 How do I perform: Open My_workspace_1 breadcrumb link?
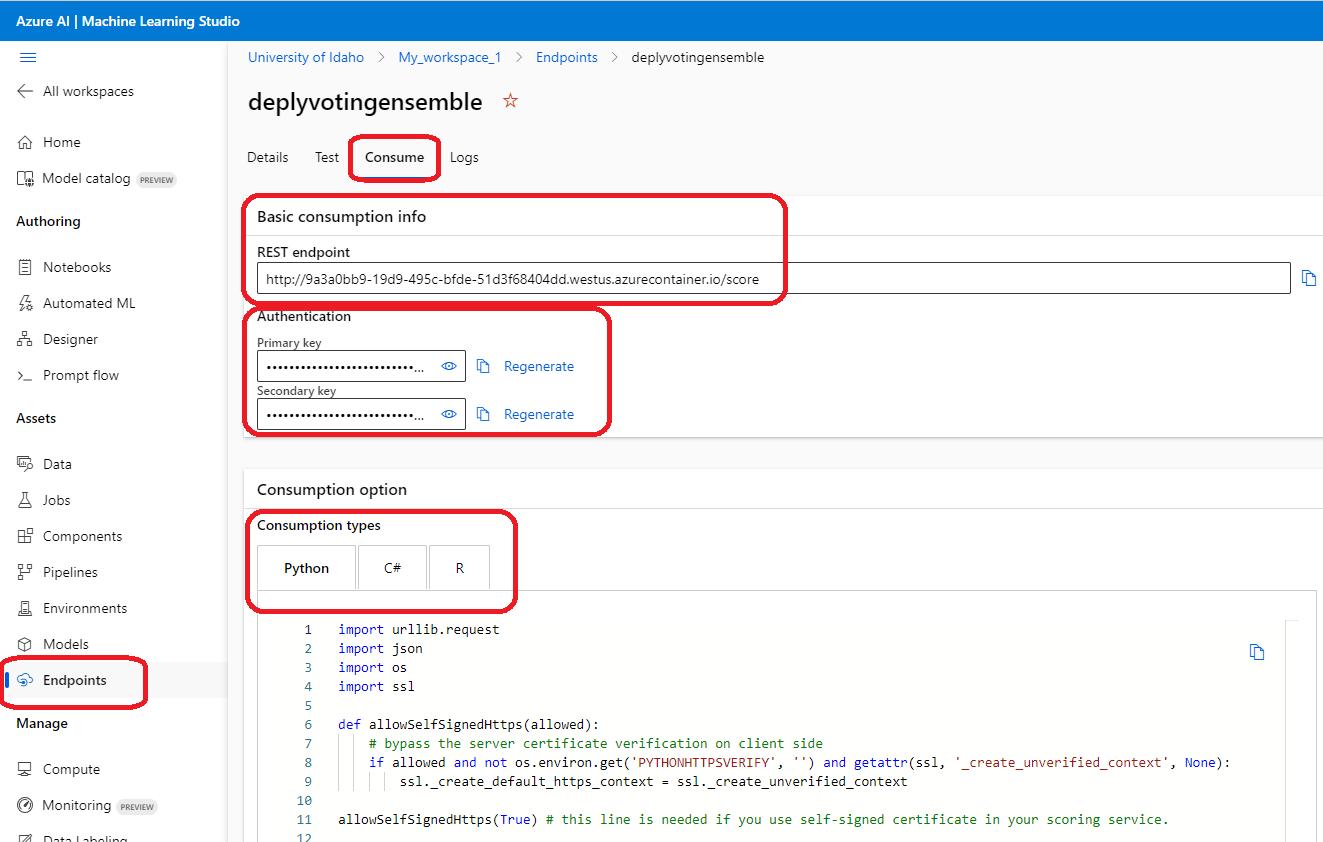[450, 57]
